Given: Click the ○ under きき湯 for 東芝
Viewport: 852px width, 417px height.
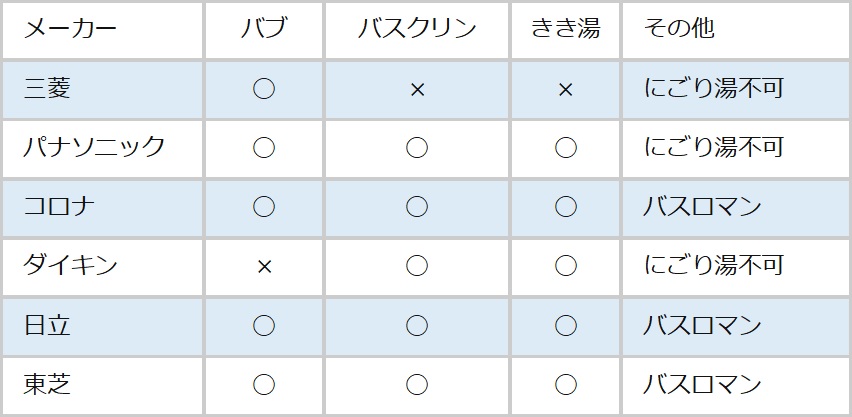Looking at the screenshot, I should click(x=565, y=384).
